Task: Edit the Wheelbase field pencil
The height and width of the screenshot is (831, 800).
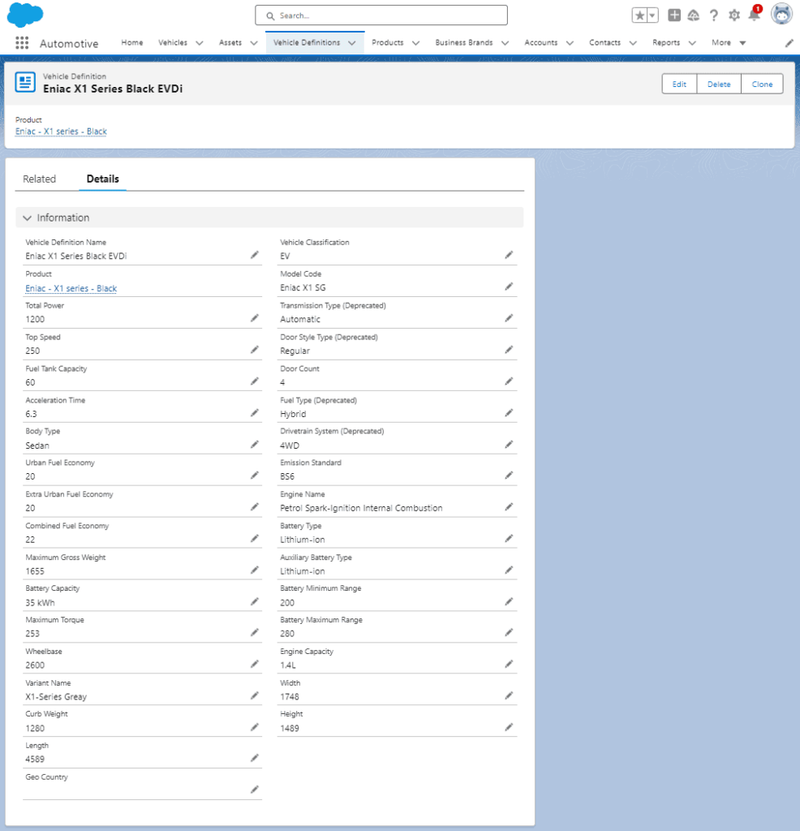Action: point(255,664)
